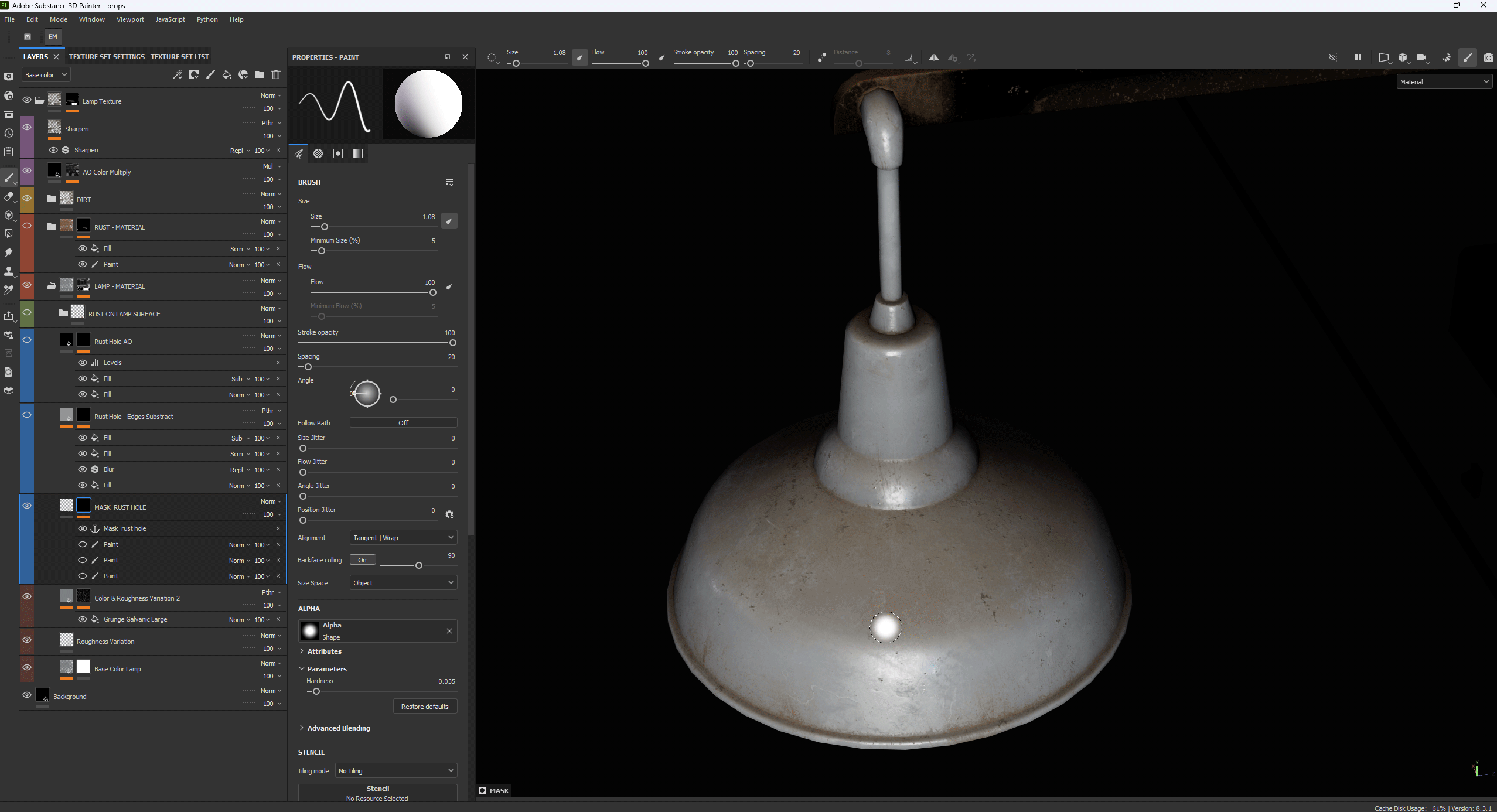Toggle Backface culling On button

[362, 560]
